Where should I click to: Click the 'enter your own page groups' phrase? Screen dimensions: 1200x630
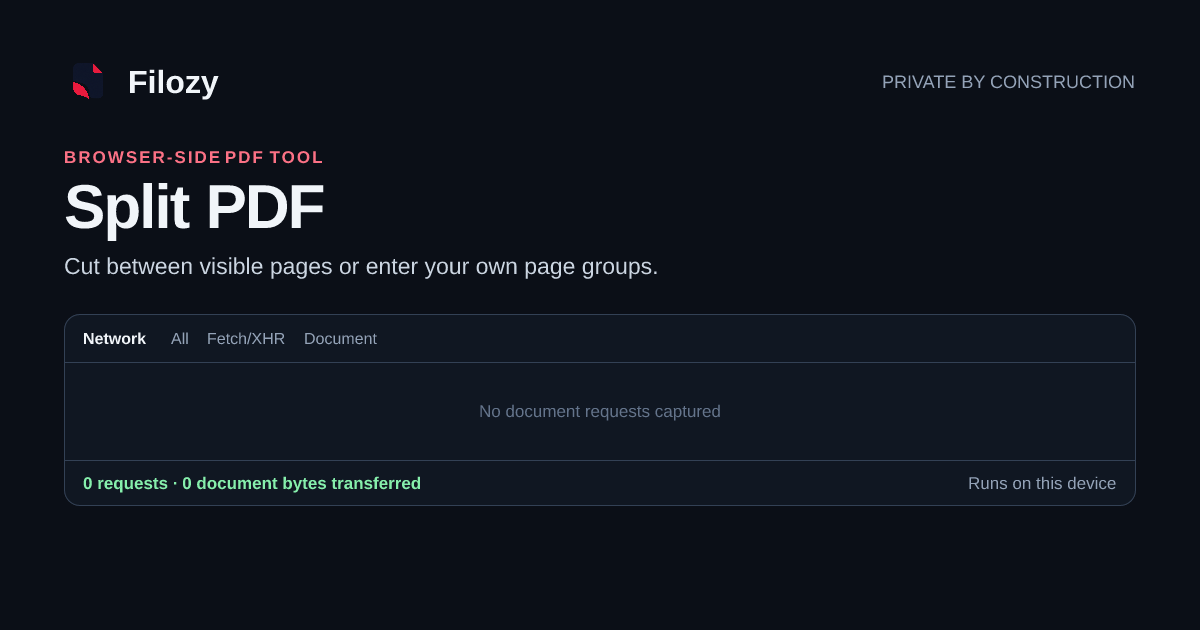pyautogui.click(x=512, y=267)
